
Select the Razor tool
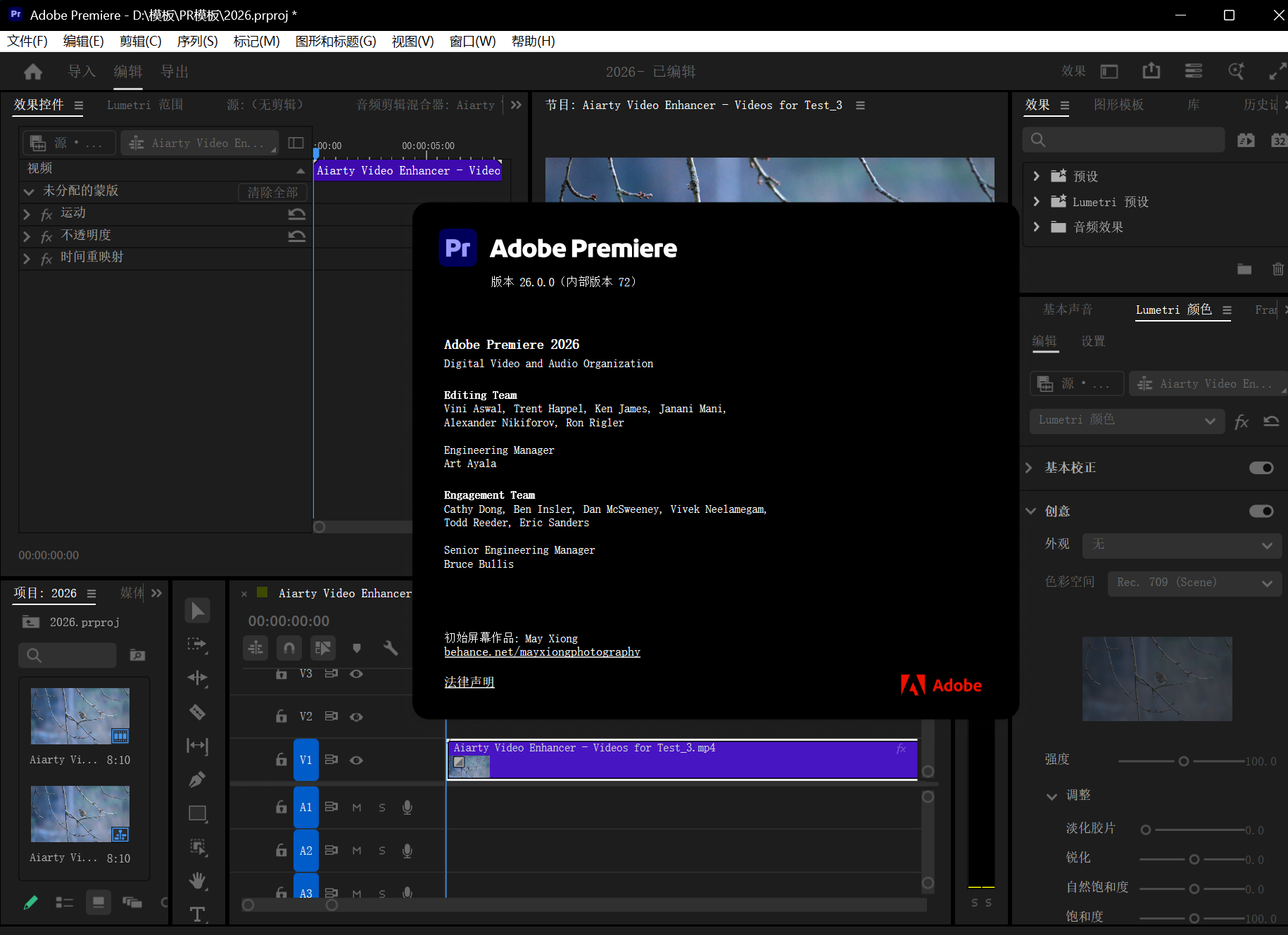coord(198,712)
